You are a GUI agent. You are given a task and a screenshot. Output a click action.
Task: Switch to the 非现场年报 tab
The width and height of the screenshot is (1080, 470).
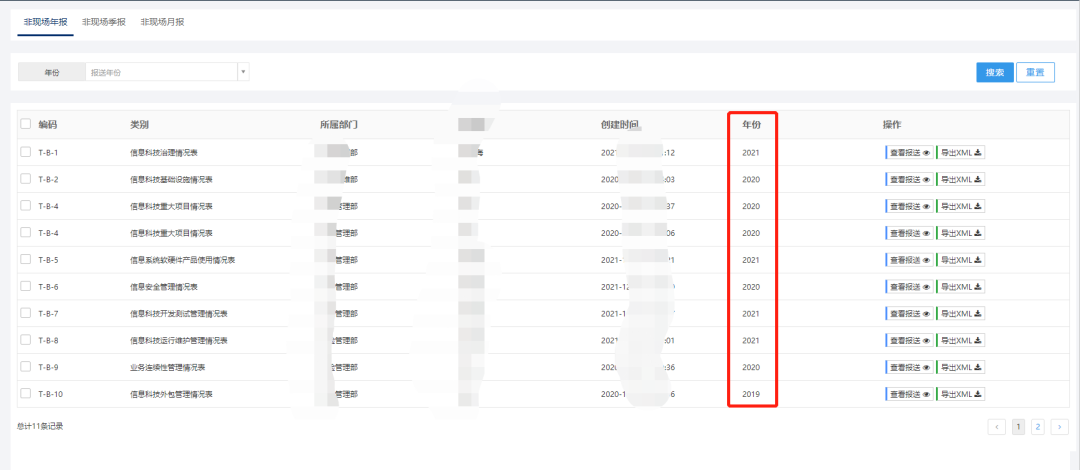click(x=45, y=22)
